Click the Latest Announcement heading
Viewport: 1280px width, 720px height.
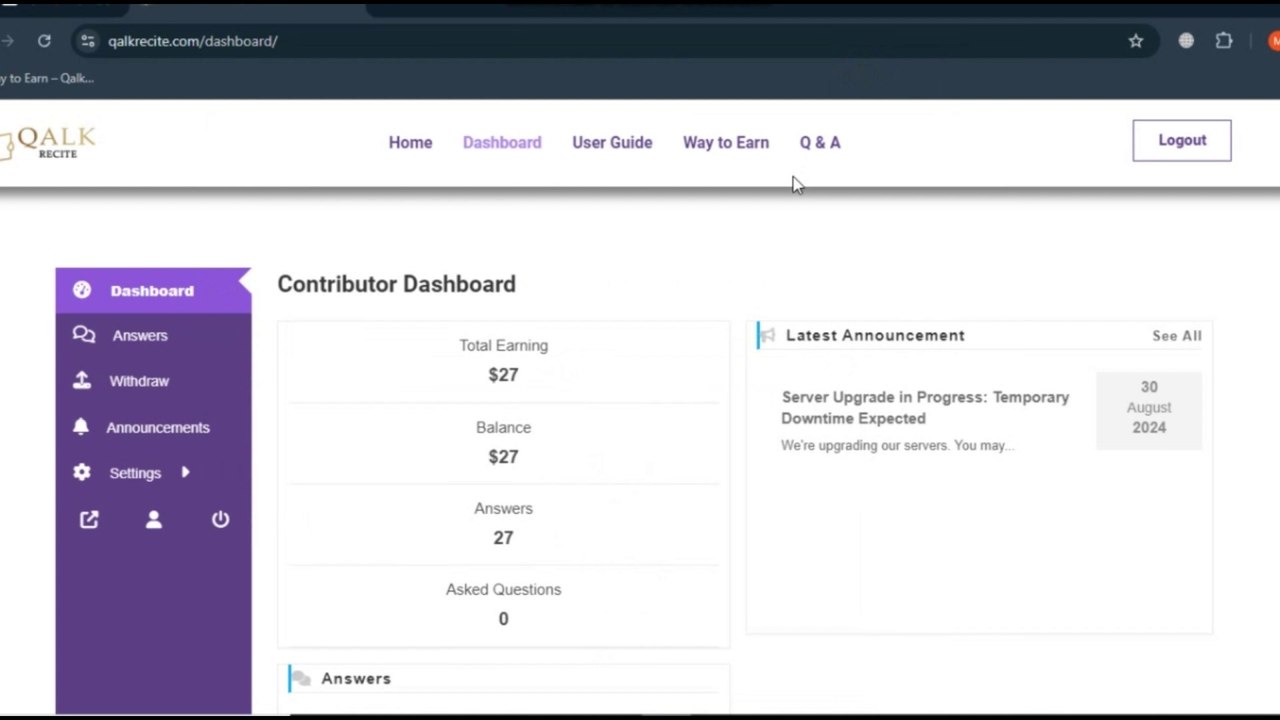point(875,336)
